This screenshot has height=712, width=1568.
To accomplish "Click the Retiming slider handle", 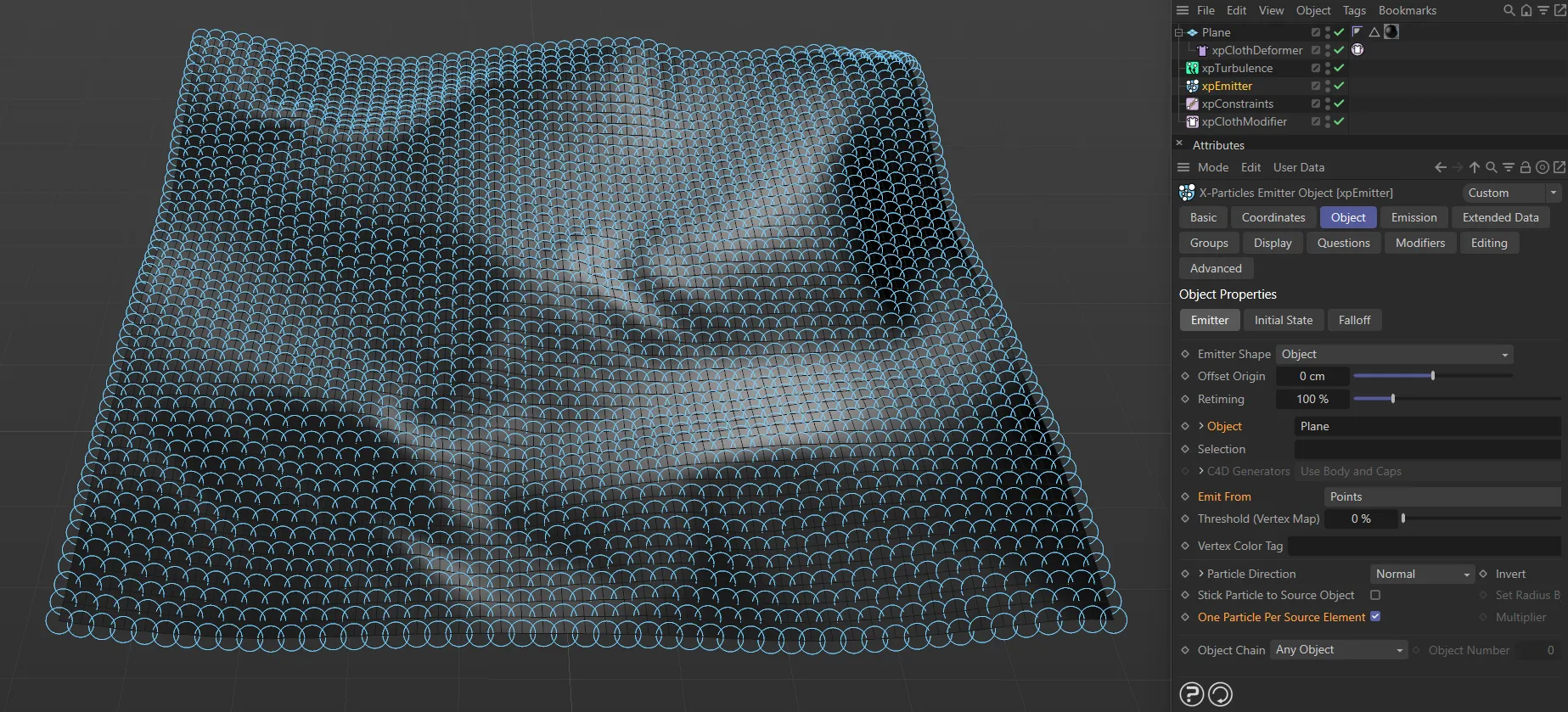I will [x=1393, y=398].
